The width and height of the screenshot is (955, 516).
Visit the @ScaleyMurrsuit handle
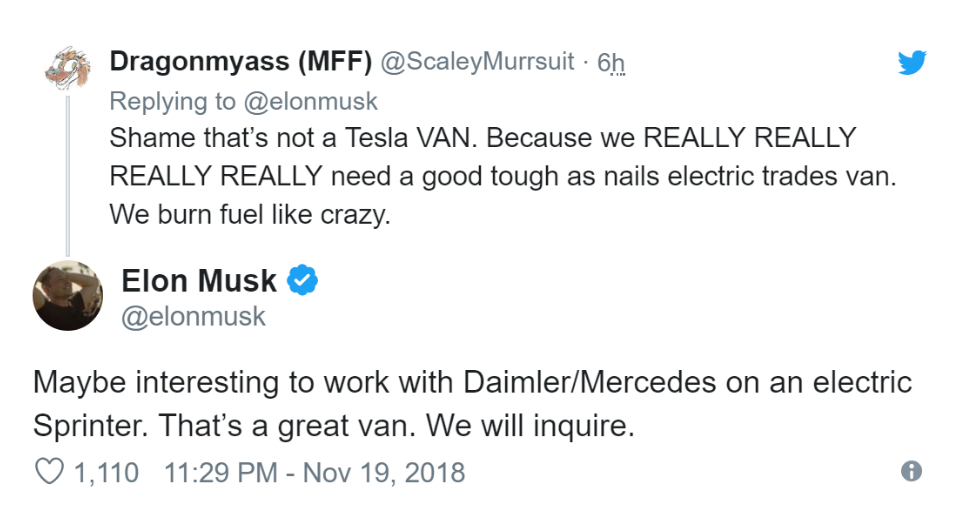tap(478, 62)
